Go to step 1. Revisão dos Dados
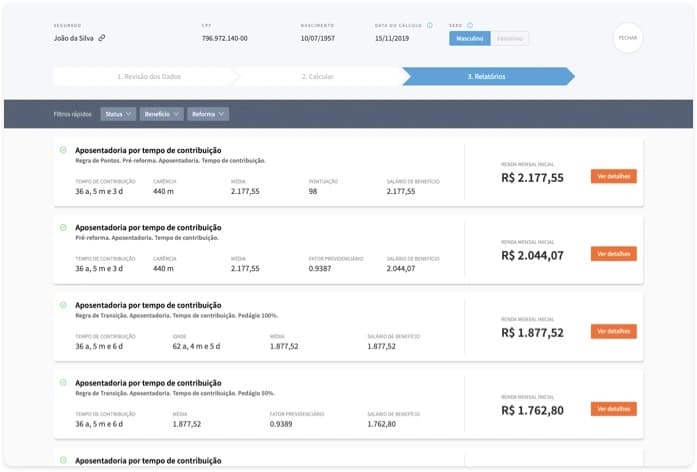Image resolution: width=697 pixels, height=472 pixels. point(146,76)
